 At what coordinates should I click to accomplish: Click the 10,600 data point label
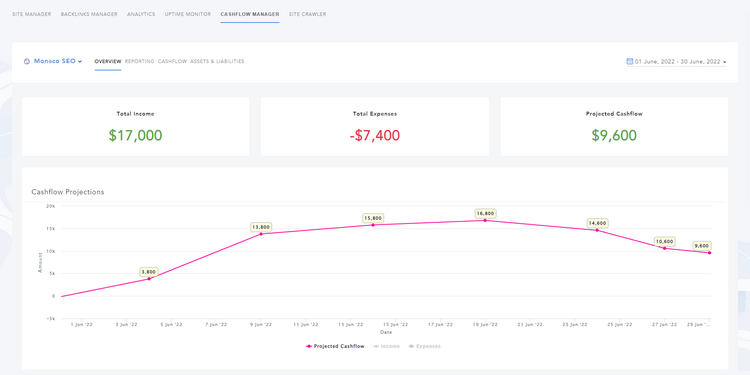point(664,241)
